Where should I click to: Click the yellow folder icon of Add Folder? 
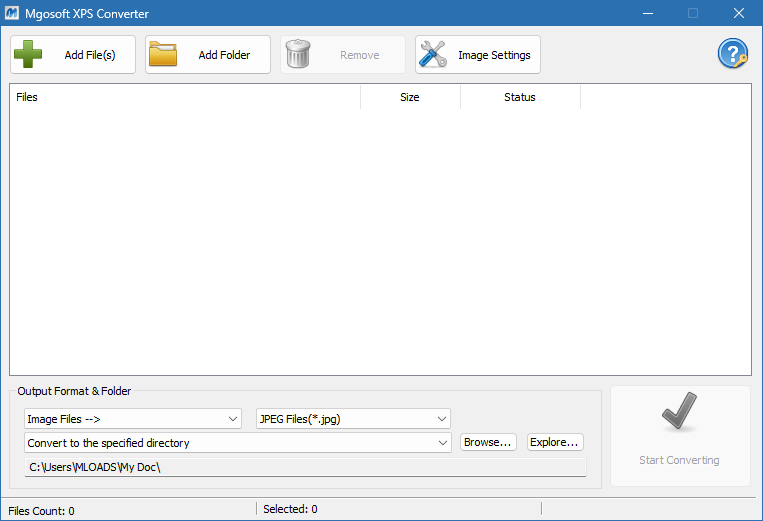(163, 54)
